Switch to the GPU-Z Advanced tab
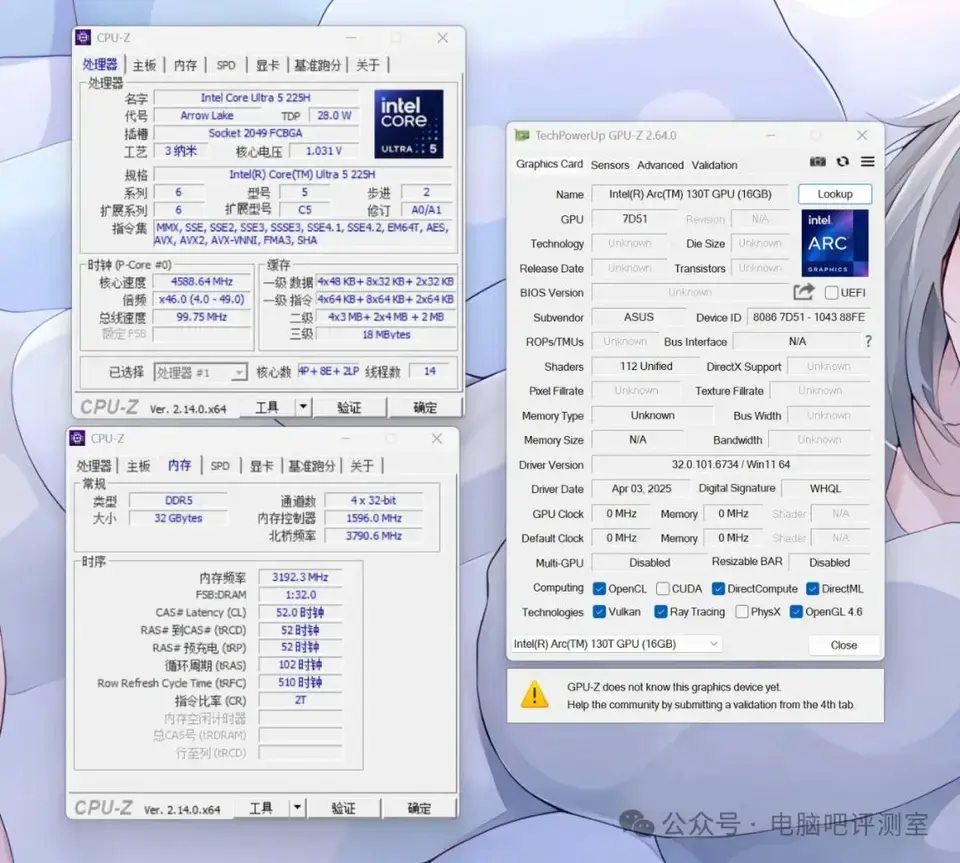Viewport: 960px width, 863px height. coord(660,165)
